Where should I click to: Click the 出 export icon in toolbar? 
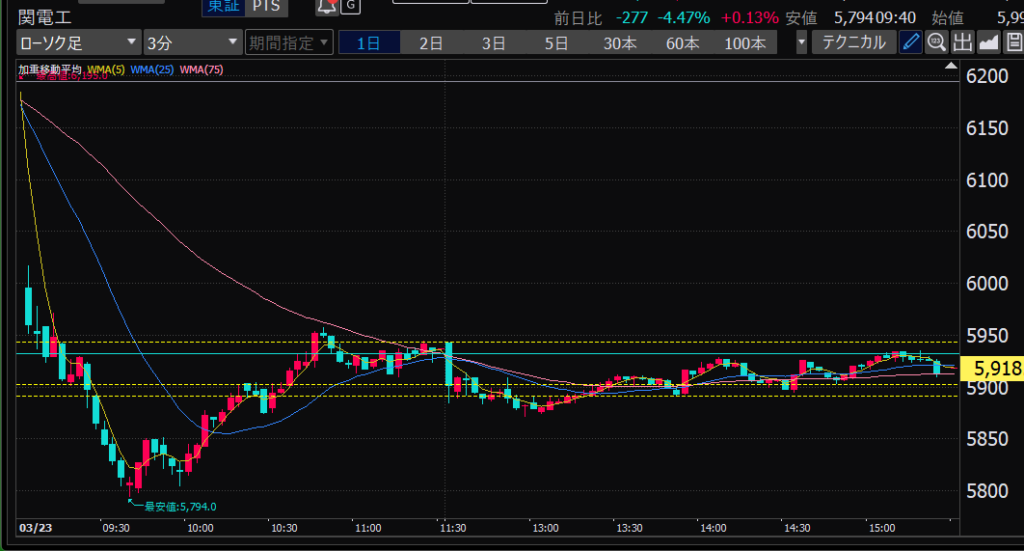(962, 42)
